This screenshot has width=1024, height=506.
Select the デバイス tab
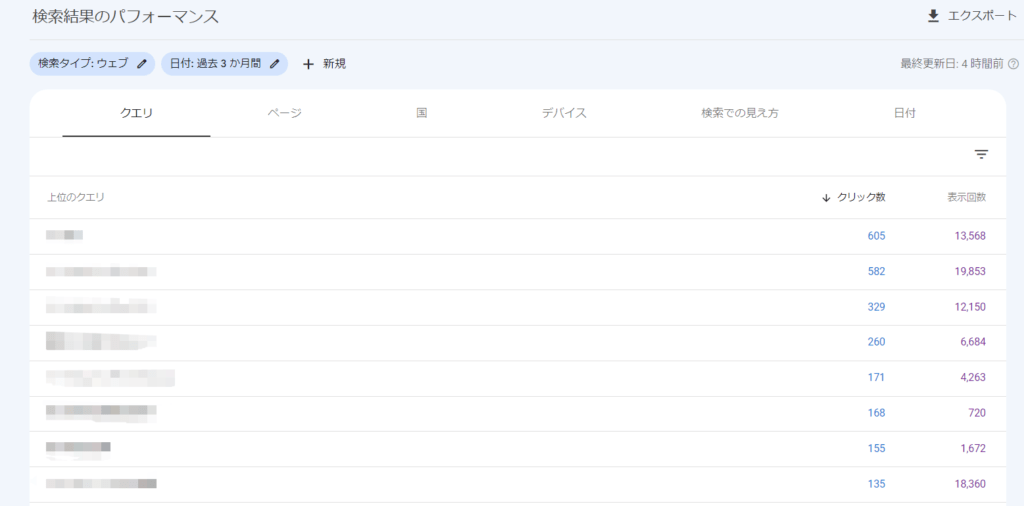click(x=564, y=113)
